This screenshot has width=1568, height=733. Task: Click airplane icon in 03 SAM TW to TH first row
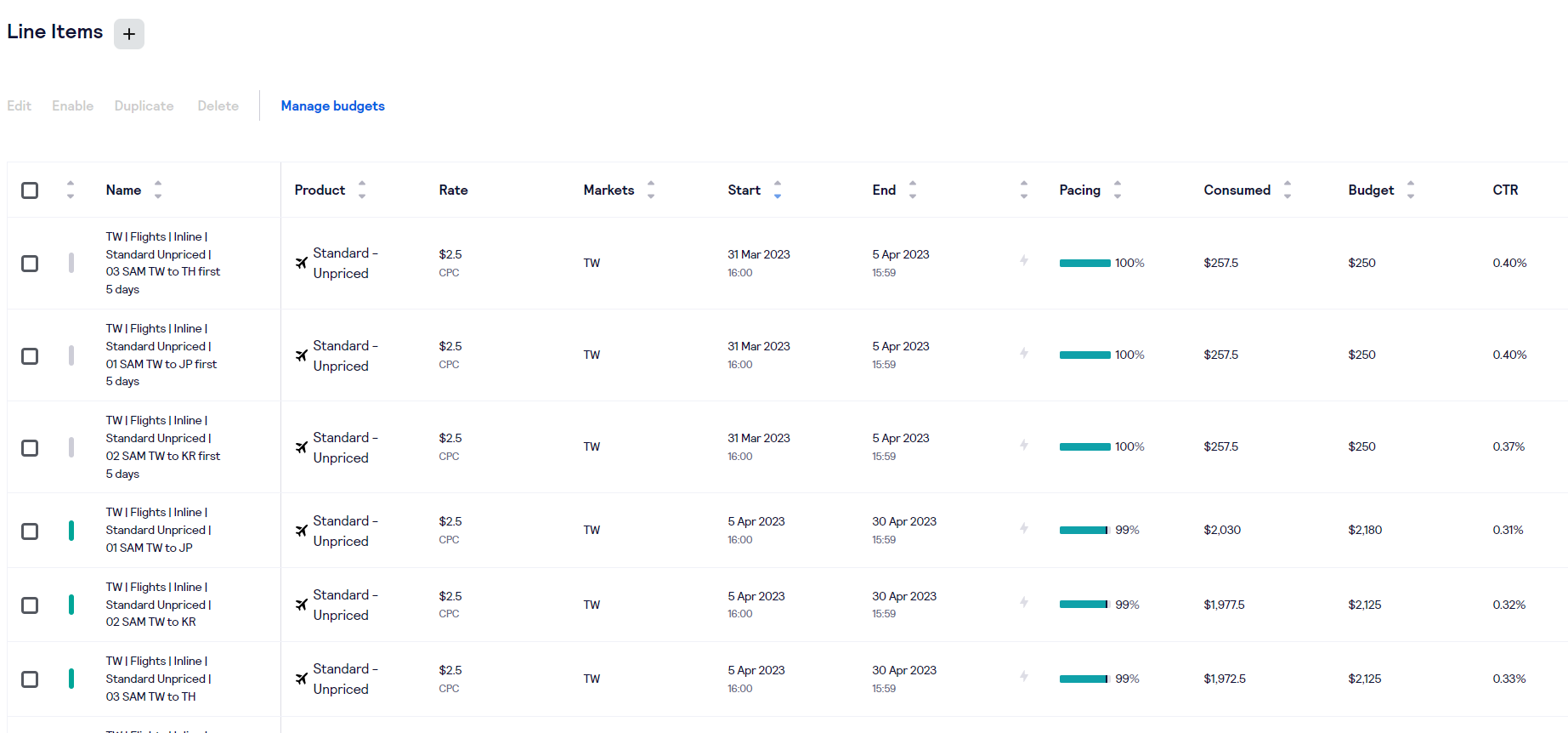tap(301, 263)
